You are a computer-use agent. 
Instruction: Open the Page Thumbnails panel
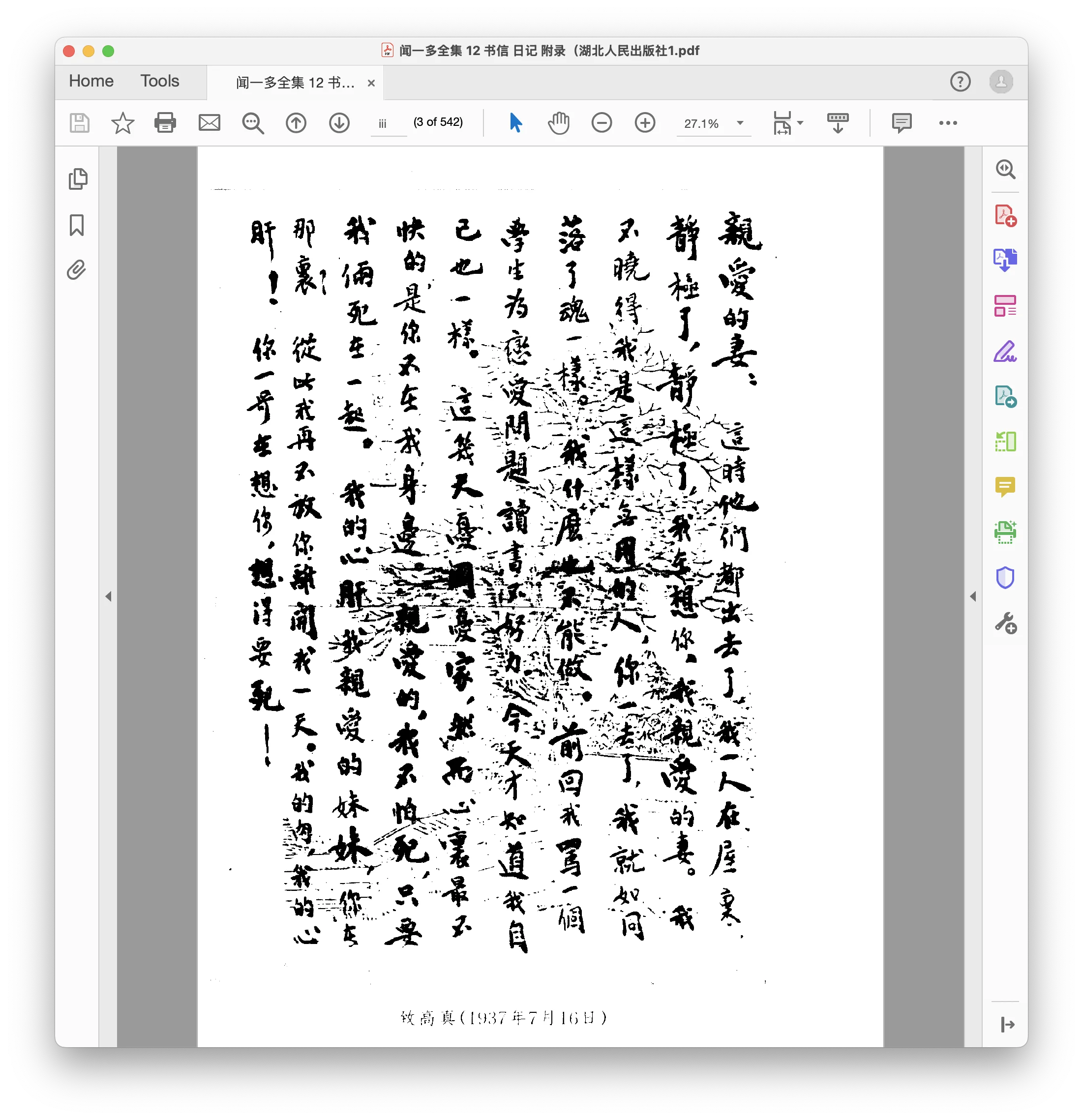(x=78, y=179)
